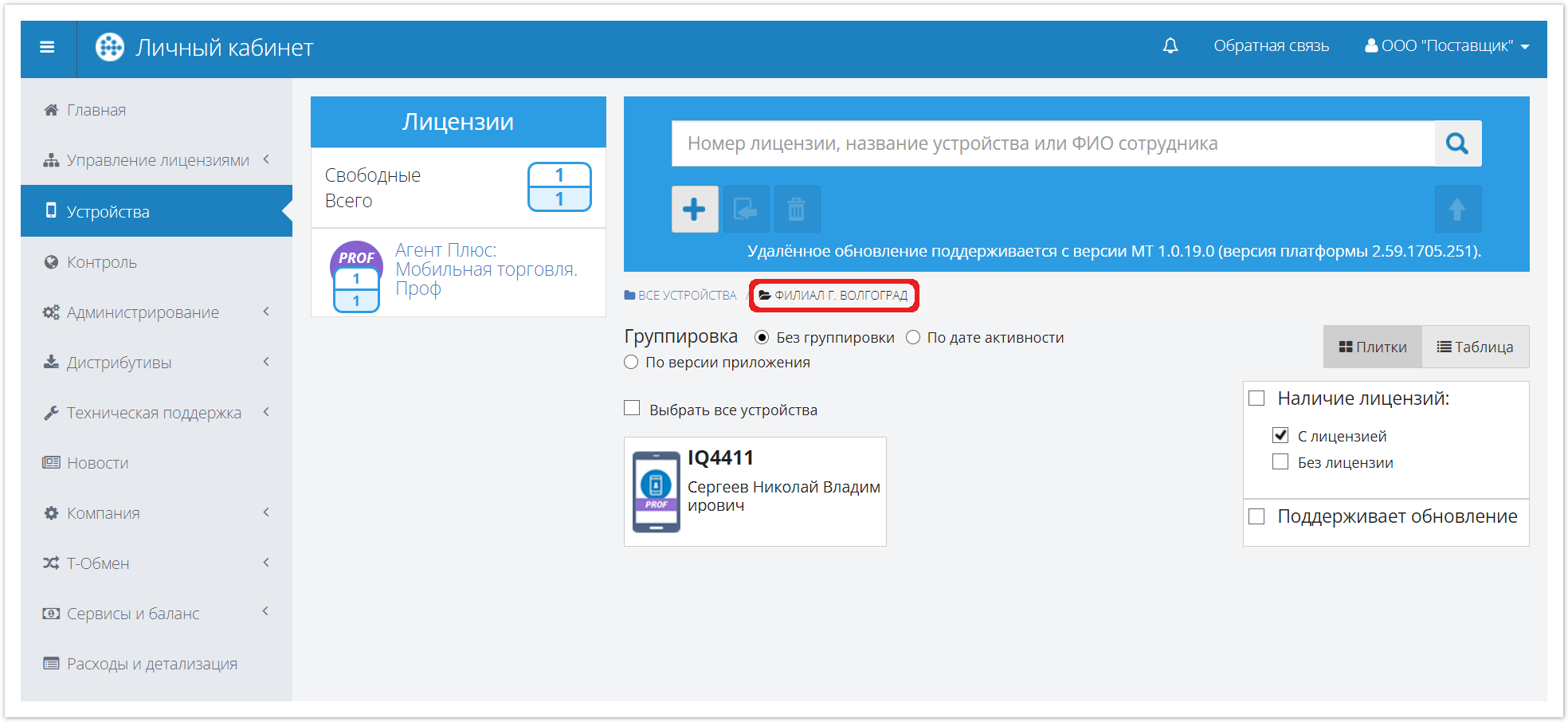Open the ООО "Поставщик" account dropdown
This screenshot has width=1568, height=722.
tap(1446, 46)
